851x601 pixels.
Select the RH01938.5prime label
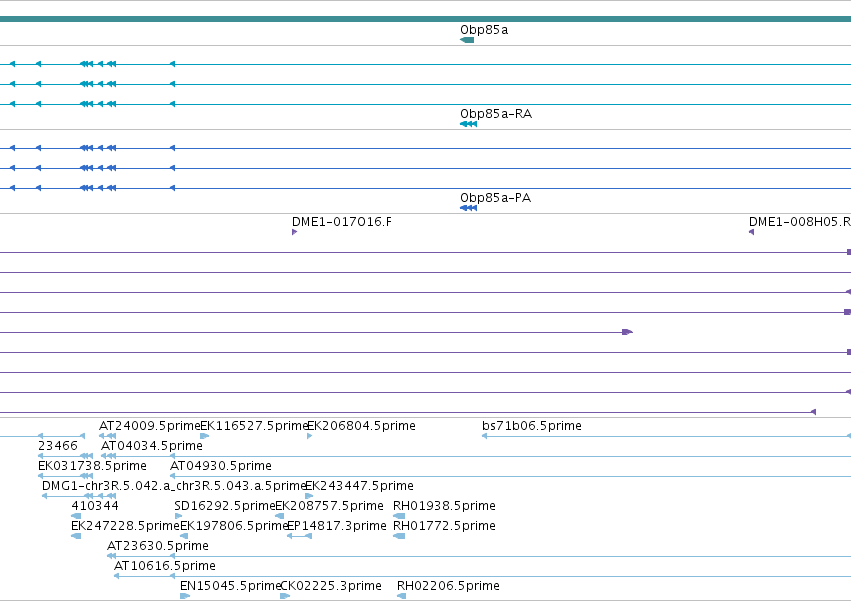pyautogui.click(x=444, y=507)
